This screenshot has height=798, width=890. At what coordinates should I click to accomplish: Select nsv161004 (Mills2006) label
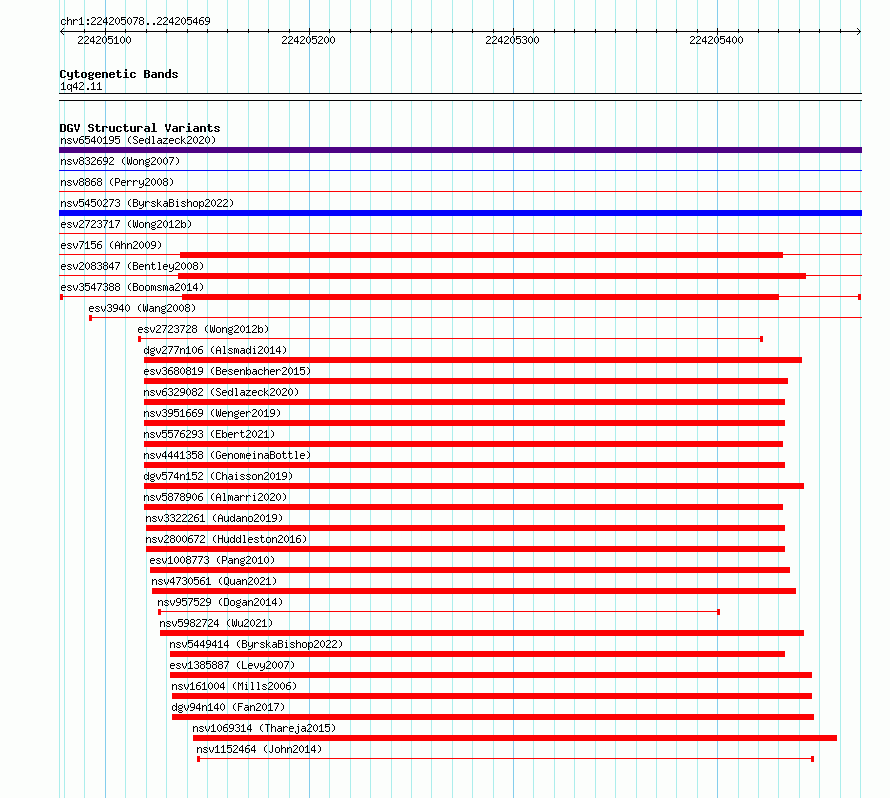[234, 686]
